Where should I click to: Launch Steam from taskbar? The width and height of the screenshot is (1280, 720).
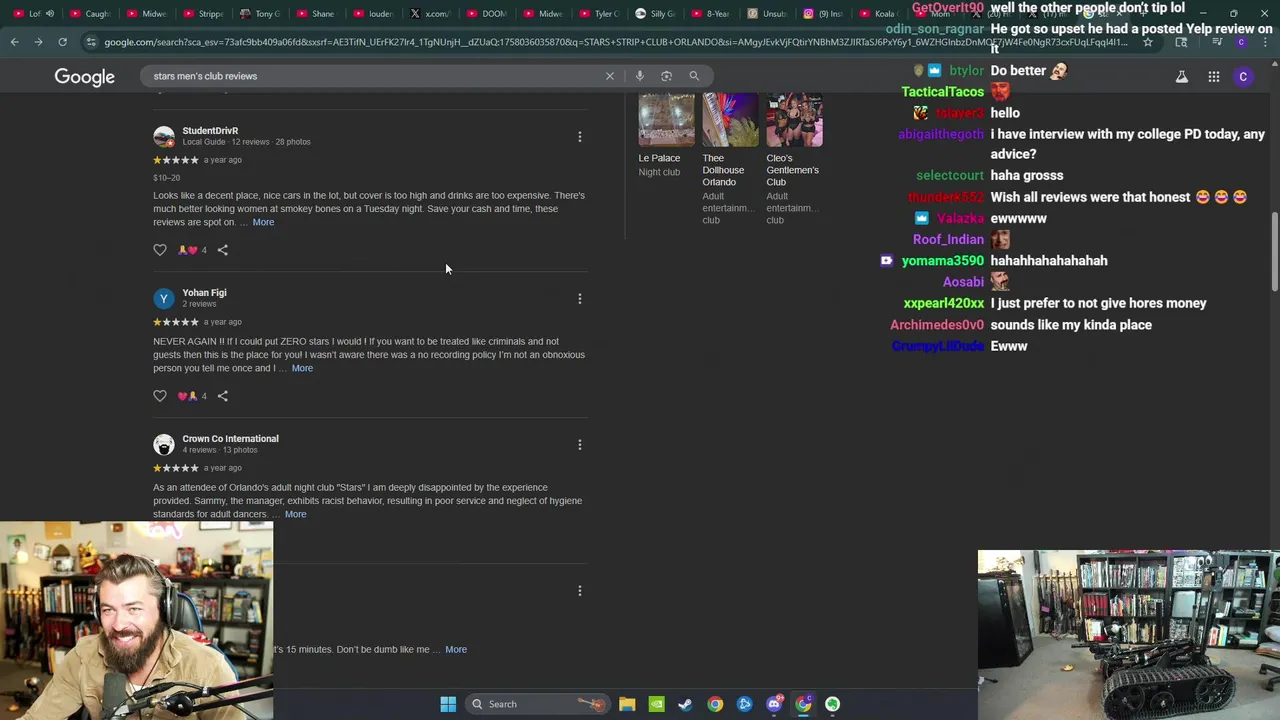(685, 704)
